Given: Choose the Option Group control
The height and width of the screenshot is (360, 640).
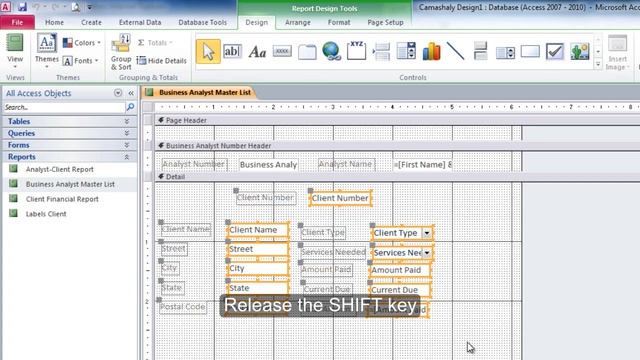Looking at the screenshot, I should [x=356, y=51].
